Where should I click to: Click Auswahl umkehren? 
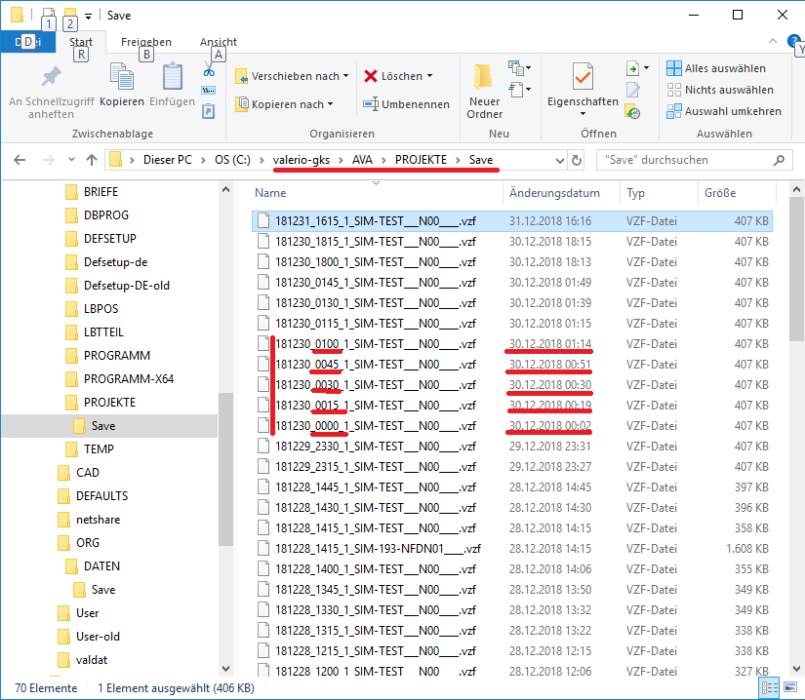point(724,111)
